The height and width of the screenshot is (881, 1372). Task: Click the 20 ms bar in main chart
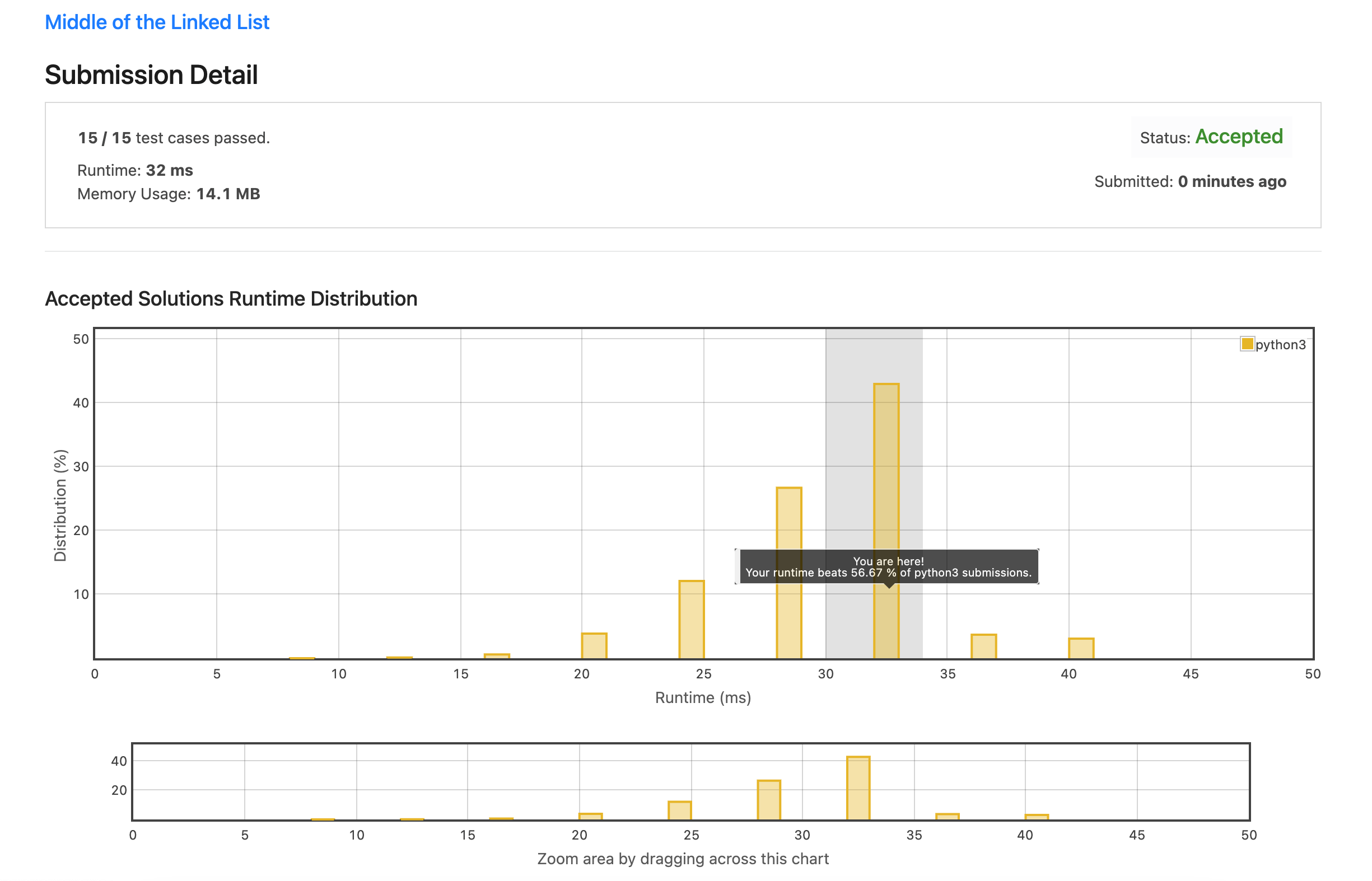(x=594, y=646)
